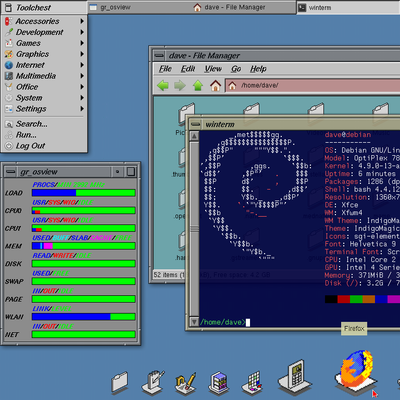
Task: Expand the Development submenu arrow
Action: click(82, 32)
